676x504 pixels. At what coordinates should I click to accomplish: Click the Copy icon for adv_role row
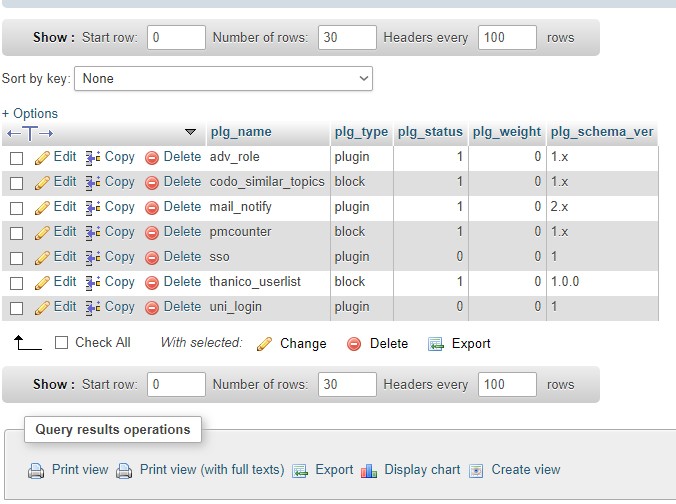(x=93, y=158)
